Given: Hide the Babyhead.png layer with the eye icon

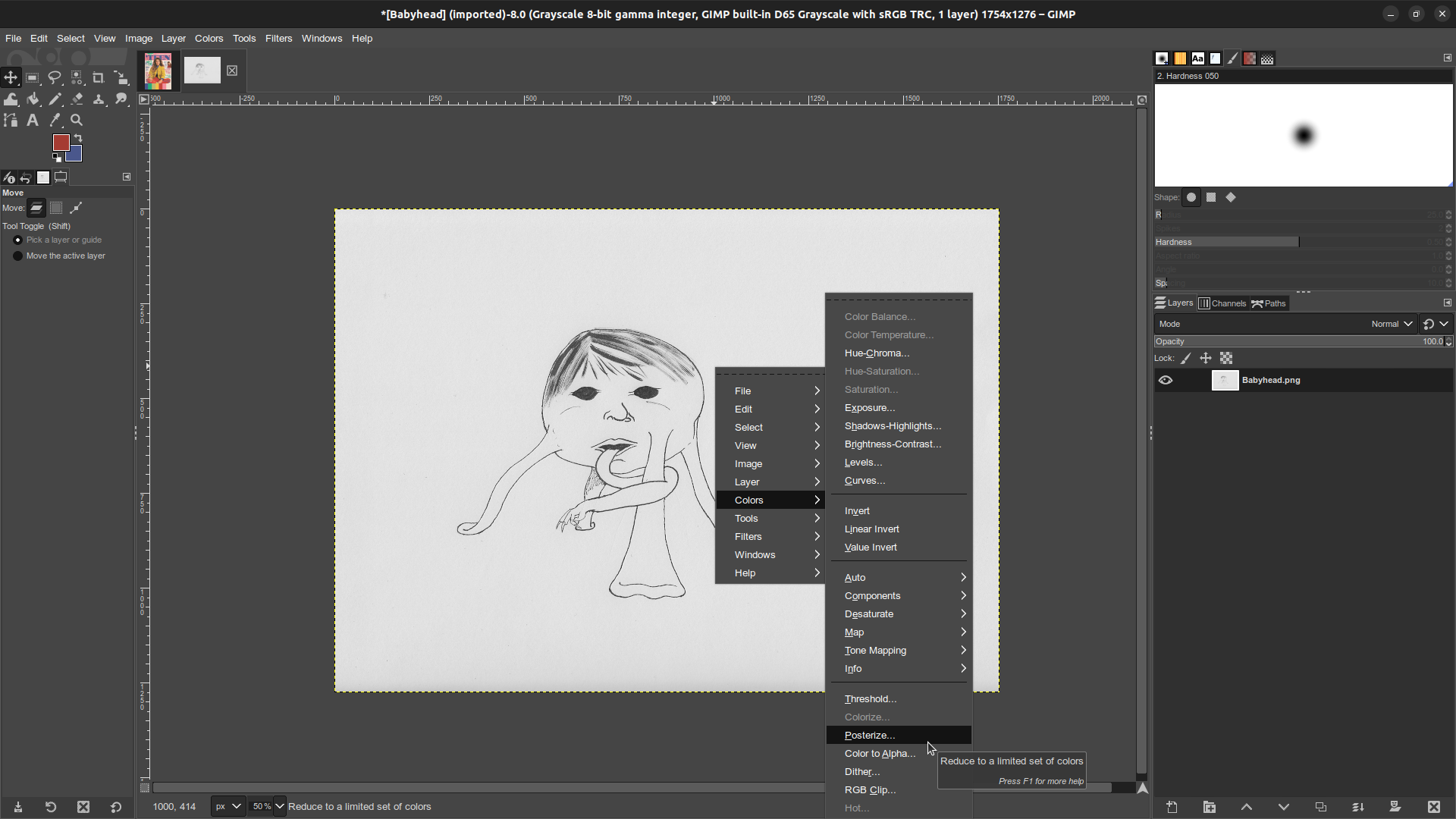Looking at the screenshot, I should tap(1166, 381).
